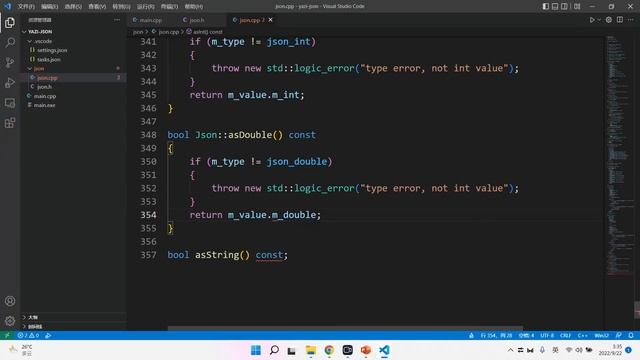
Task: Open the Run and Debug view
Action: [x=10, y=83]
